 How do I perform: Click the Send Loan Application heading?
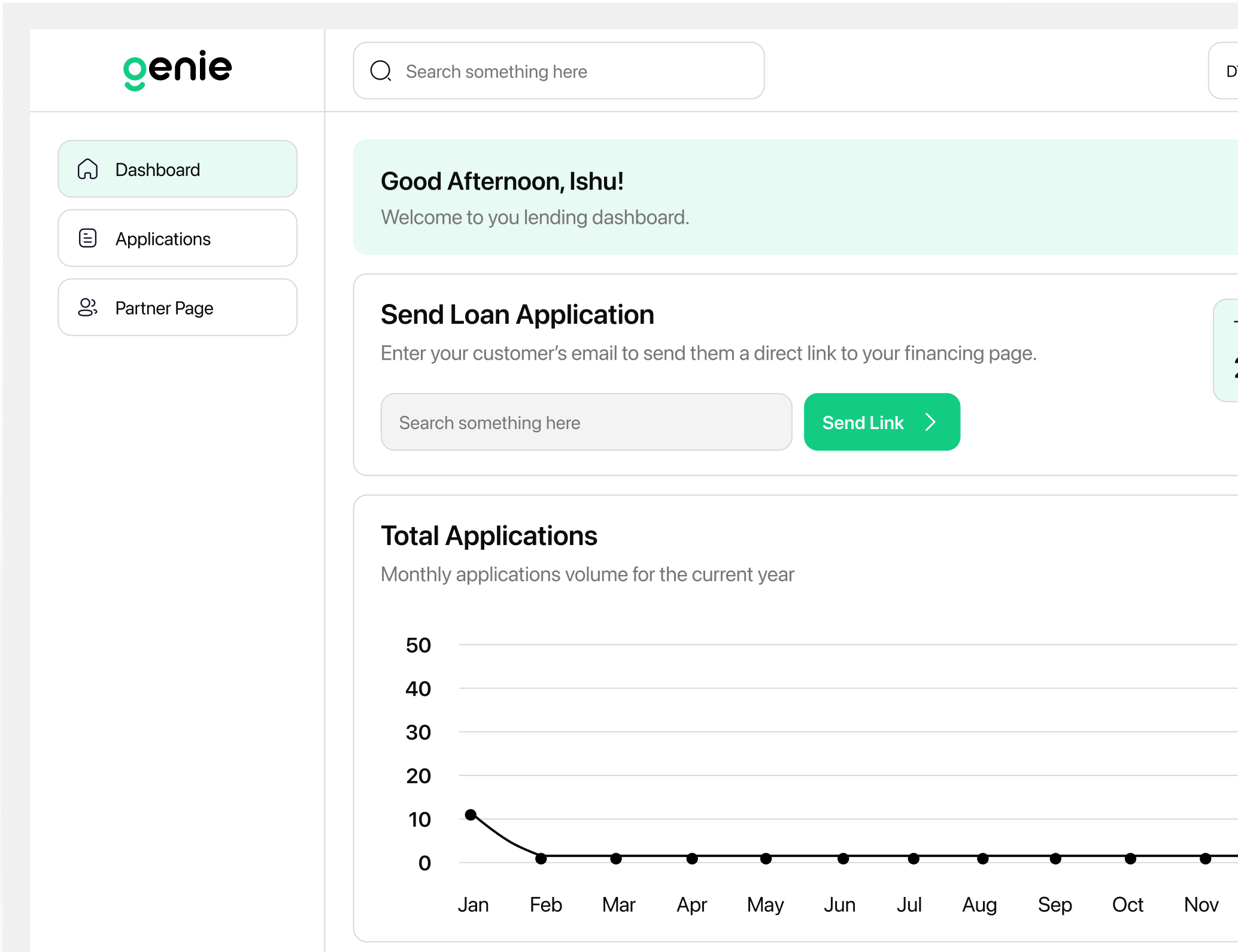tap(517, 314)
